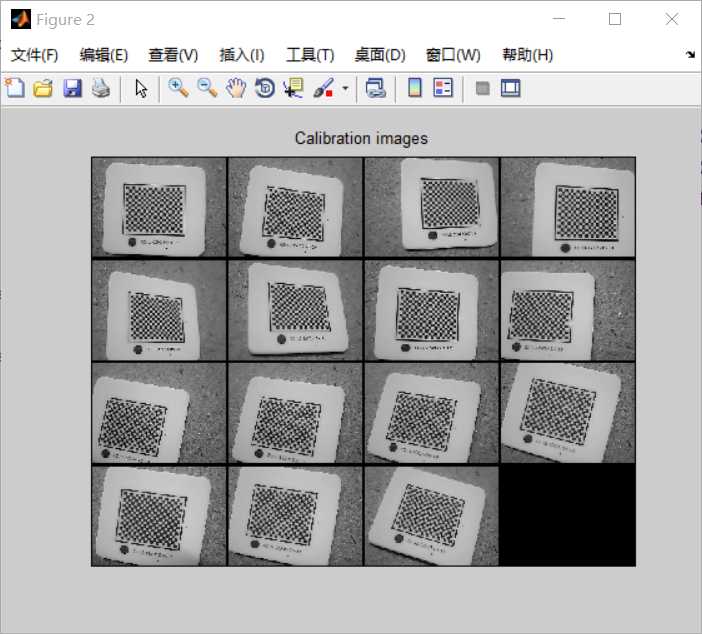Minimize the Figure 2 window

(559, 19)
